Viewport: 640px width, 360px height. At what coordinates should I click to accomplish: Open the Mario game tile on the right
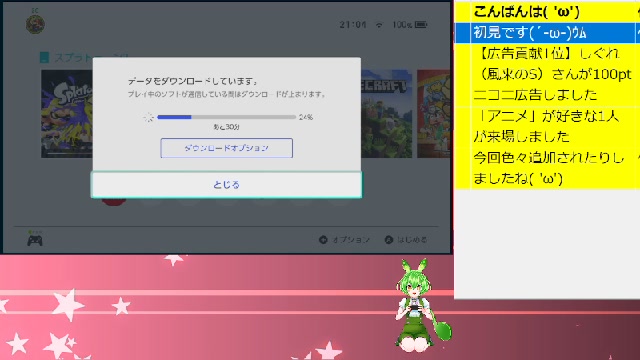[x=433, y=114]
